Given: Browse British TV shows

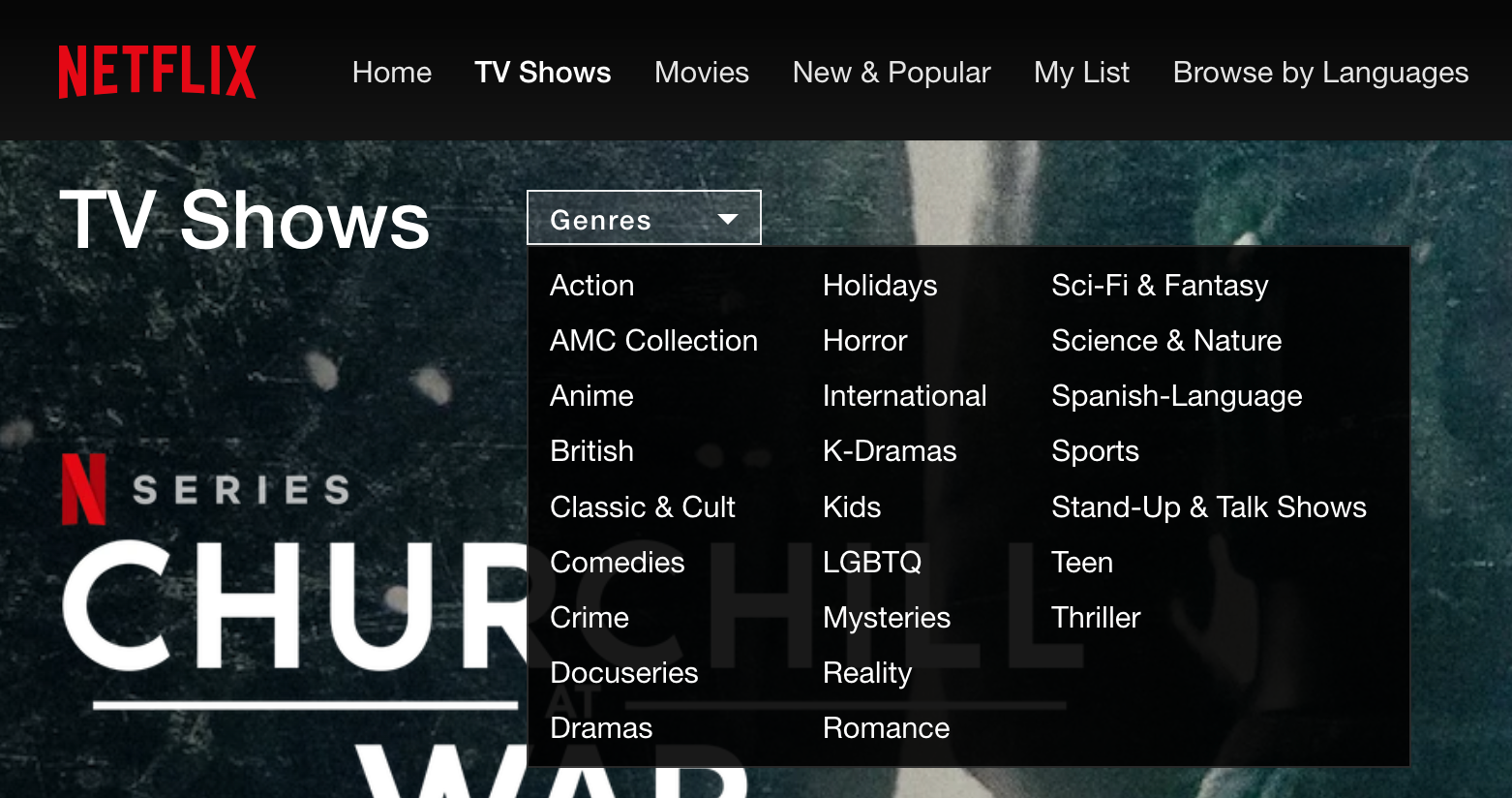Looking at the screenshot, I should click(x=591, y=450).
